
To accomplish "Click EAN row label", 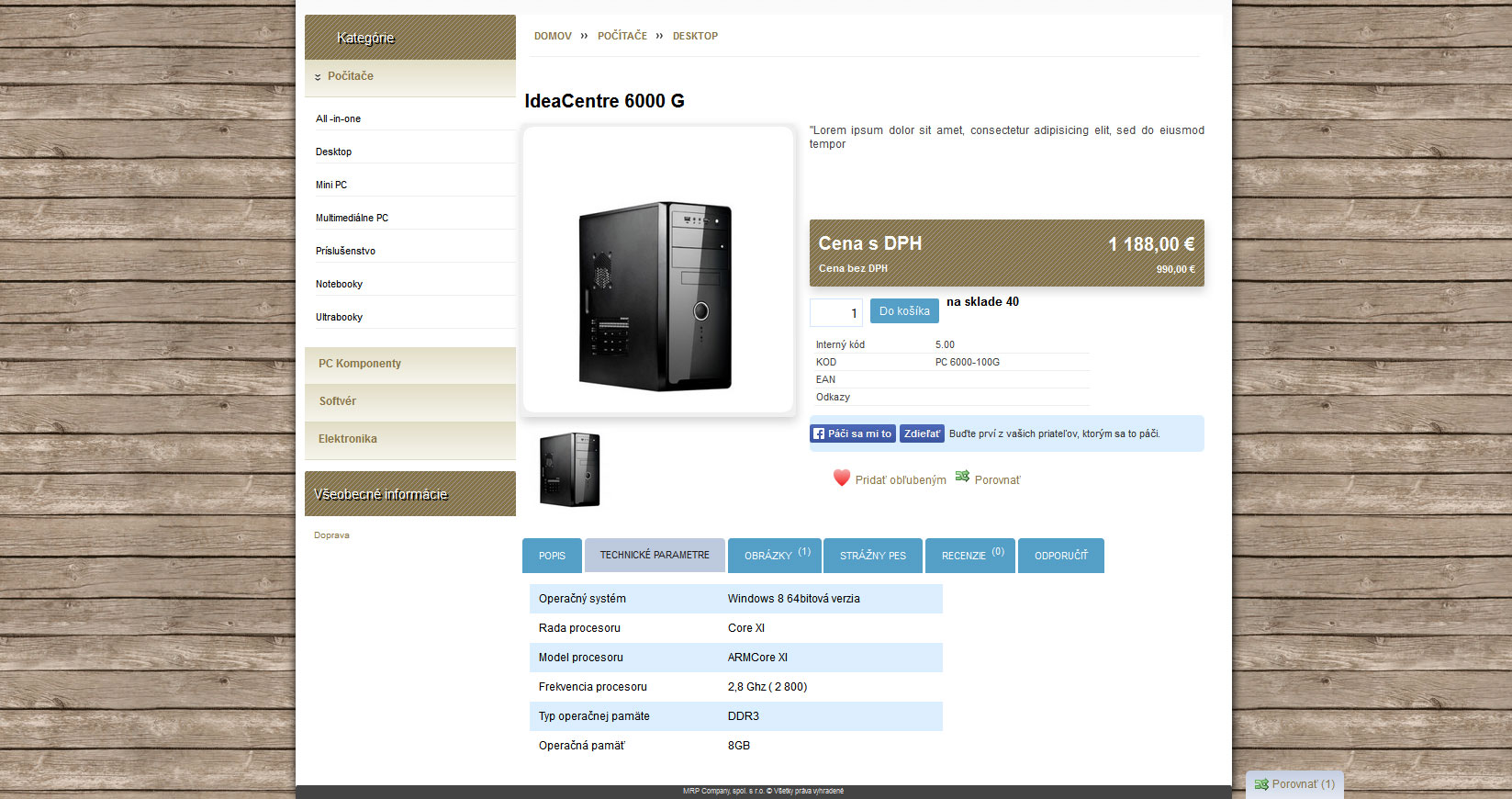I will pyautogui.click(x=825, y=379).
